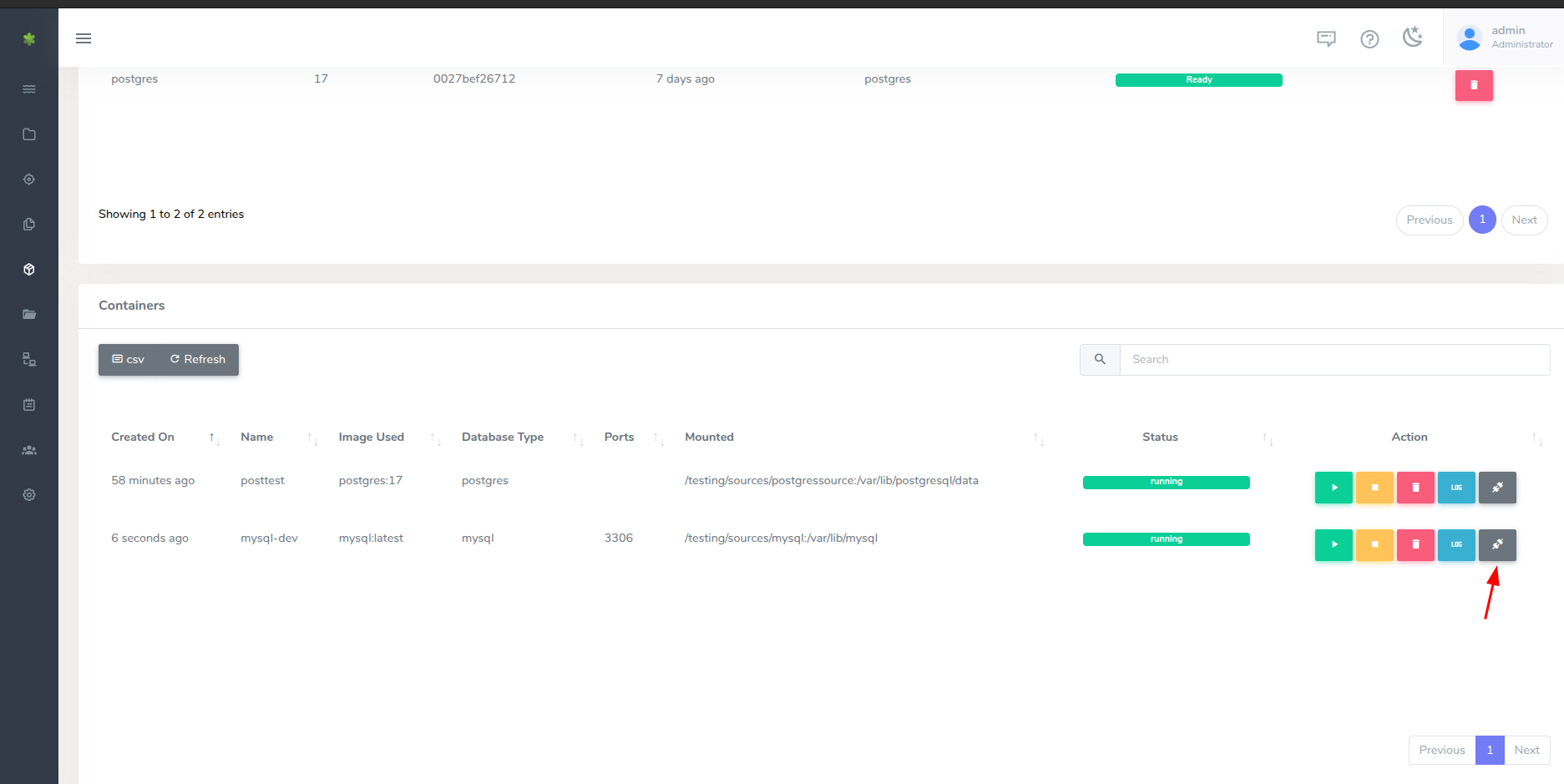Delete the posttest container
Screen dimensions: 1564x784
coord(1415,488)
